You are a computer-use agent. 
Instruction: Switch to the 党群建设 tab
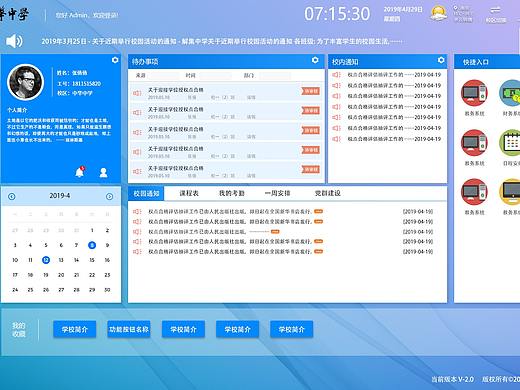point(327,193)
